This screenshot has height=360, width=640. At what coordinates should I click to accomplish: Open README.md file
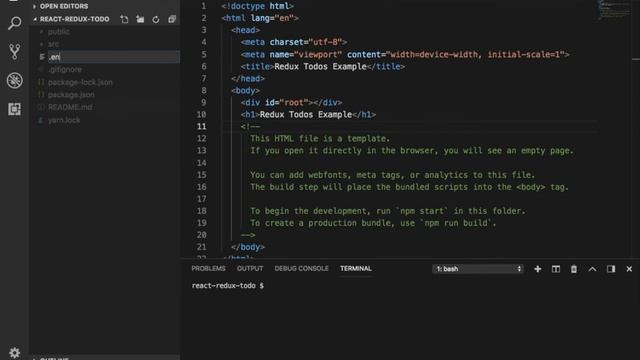click(x=70, y=107)
